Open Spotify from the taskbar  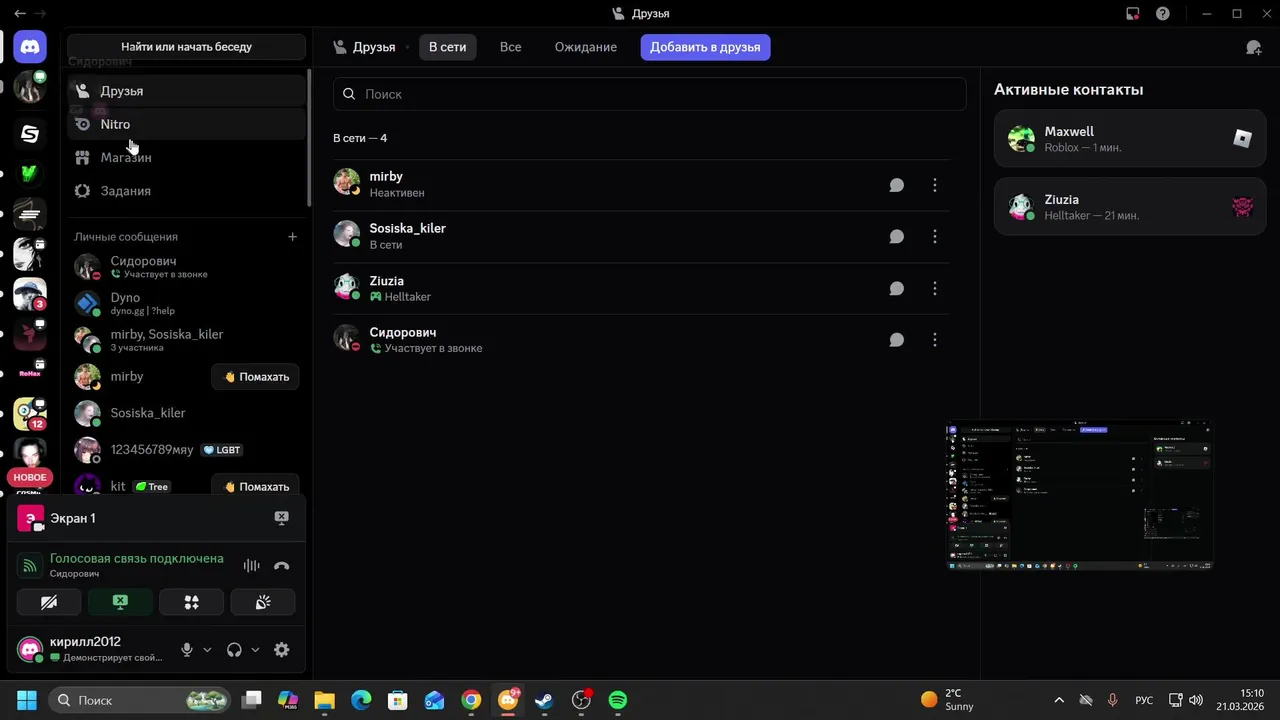coord(618,700)
